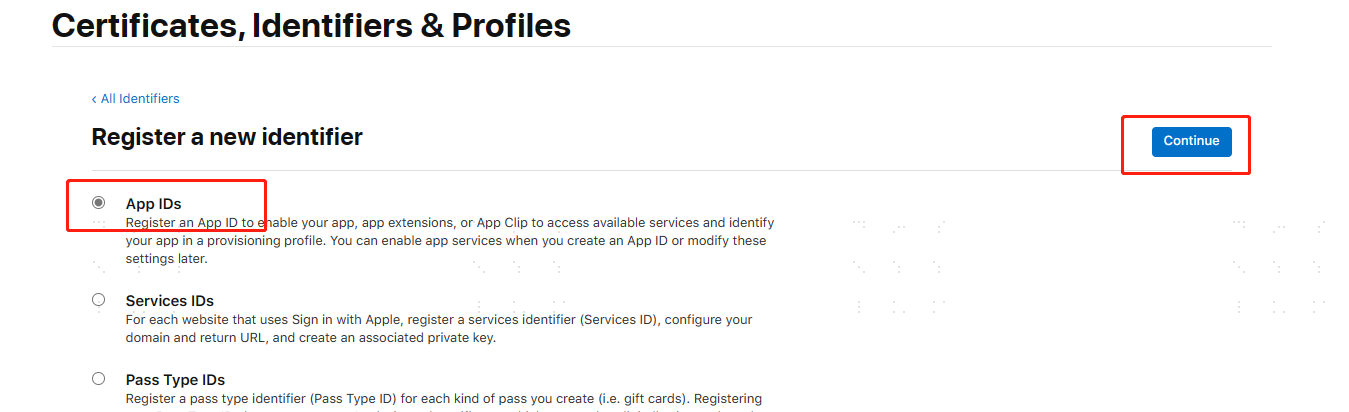Click the Pass Type IDs bold label

click(175, 380)
